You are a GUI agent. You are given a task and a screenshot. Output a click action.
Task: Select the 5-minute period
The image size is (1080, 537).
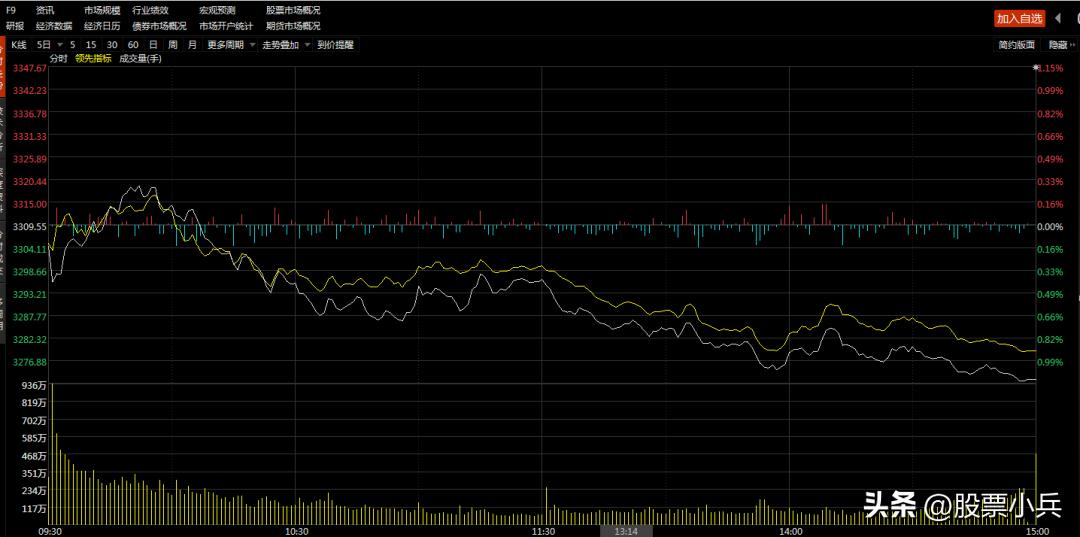[73, 45]
